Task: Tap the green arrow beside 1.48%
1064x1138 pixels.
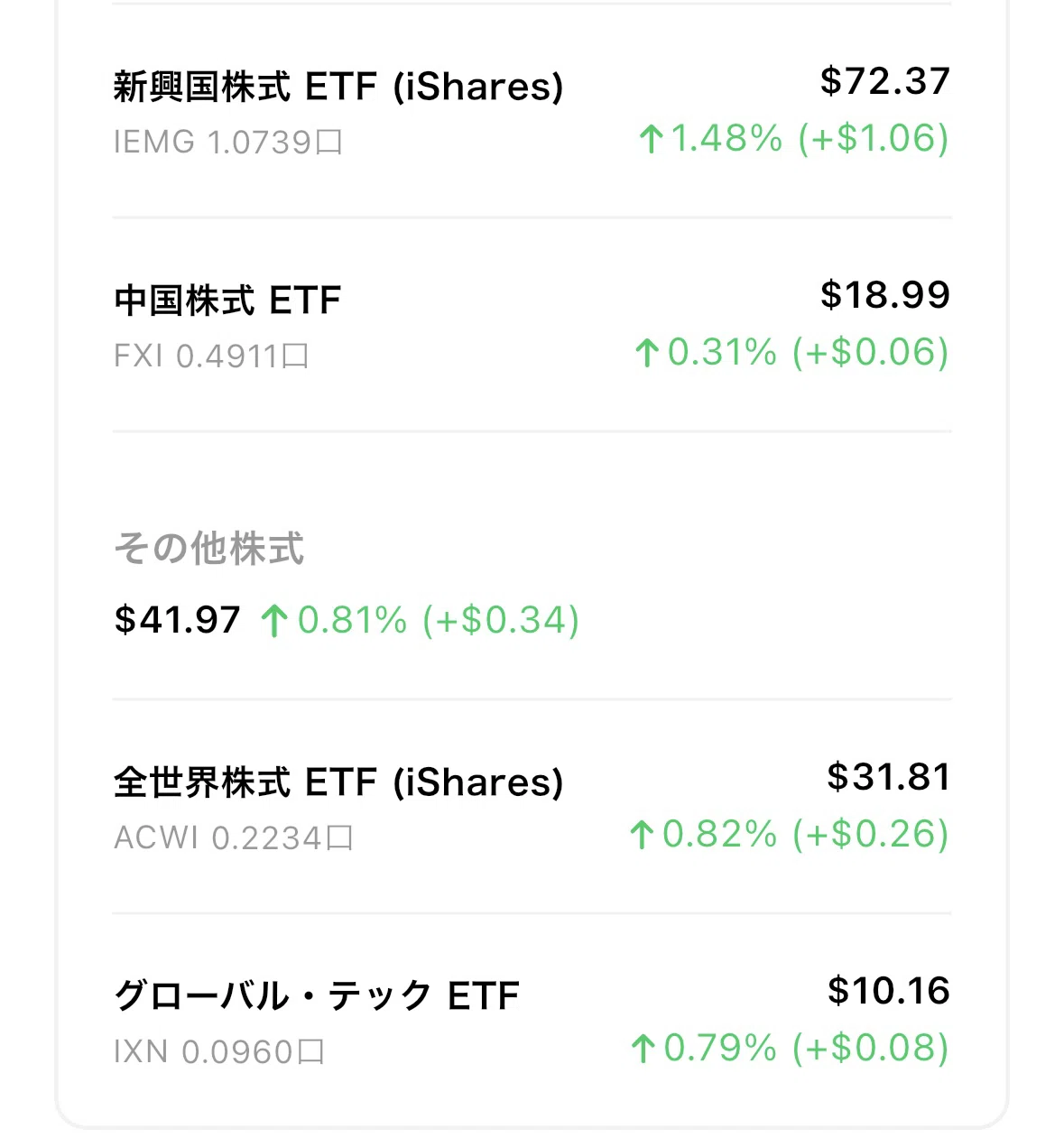Action: (x=651, y=139)
